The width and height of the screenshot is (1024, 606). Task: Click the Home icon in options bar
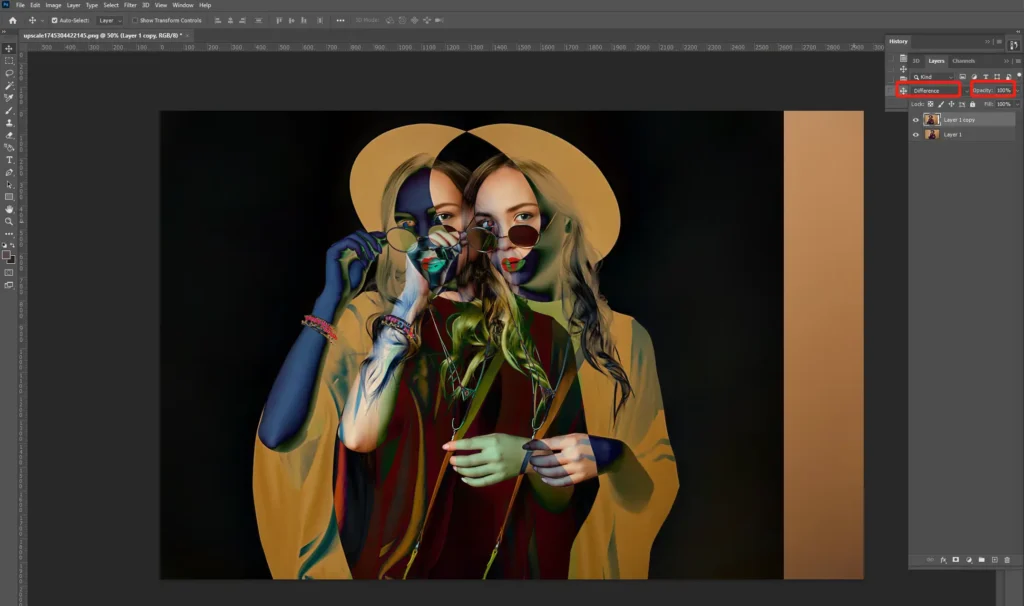point(12,20)
